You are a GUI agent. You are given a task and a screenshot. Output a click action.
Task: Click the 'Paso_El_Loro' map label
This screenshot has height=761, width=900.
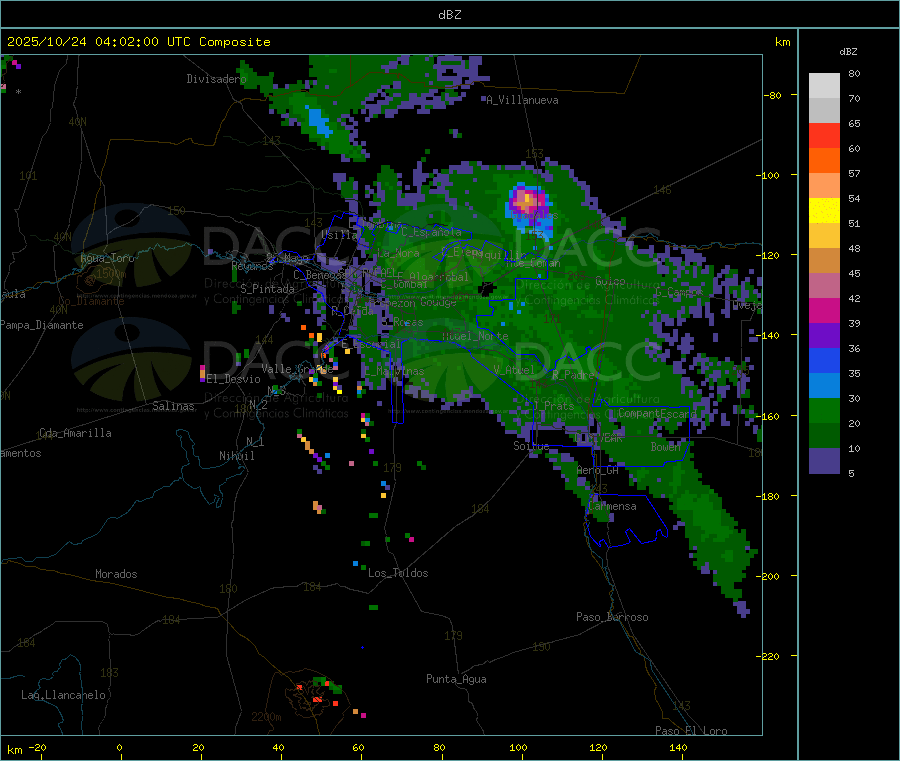691,731
